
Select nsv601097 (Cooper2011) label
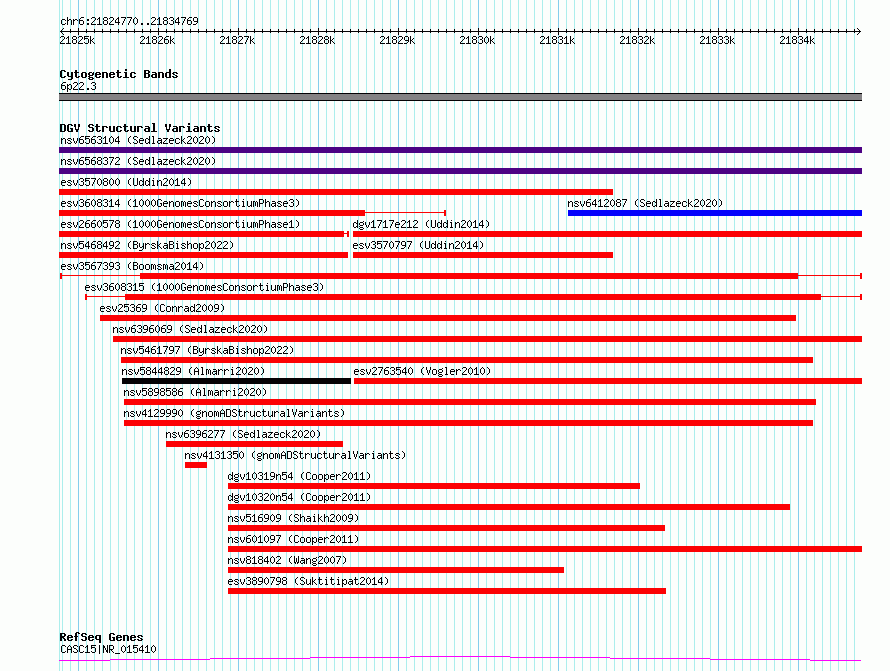(x=293, y=539)
